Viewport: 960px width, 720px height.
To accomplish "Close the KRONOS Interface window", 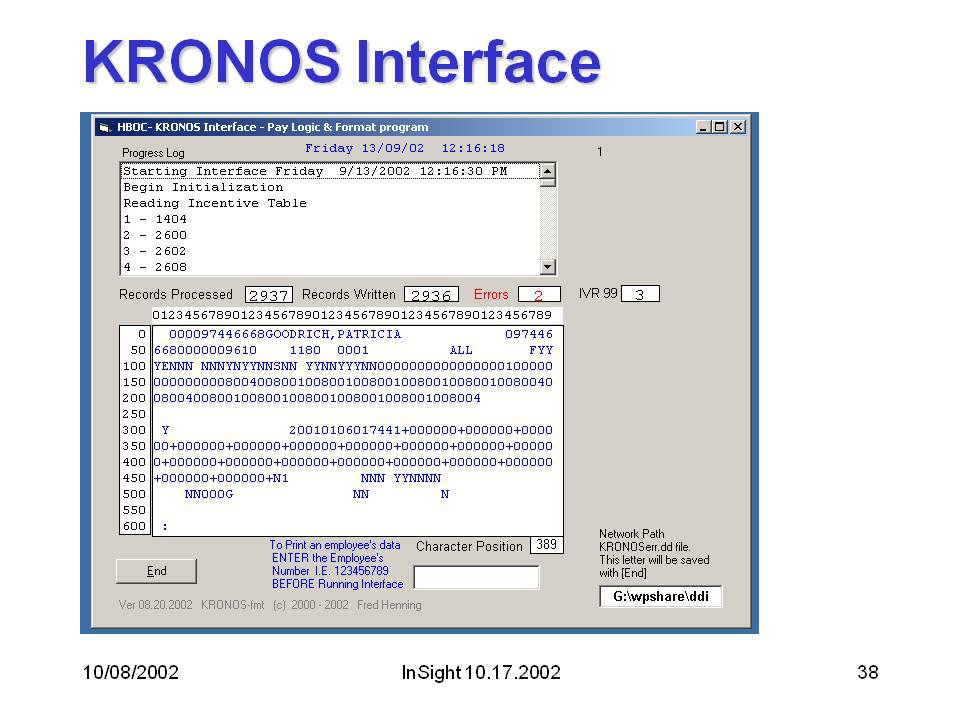I will coord(738,127).
